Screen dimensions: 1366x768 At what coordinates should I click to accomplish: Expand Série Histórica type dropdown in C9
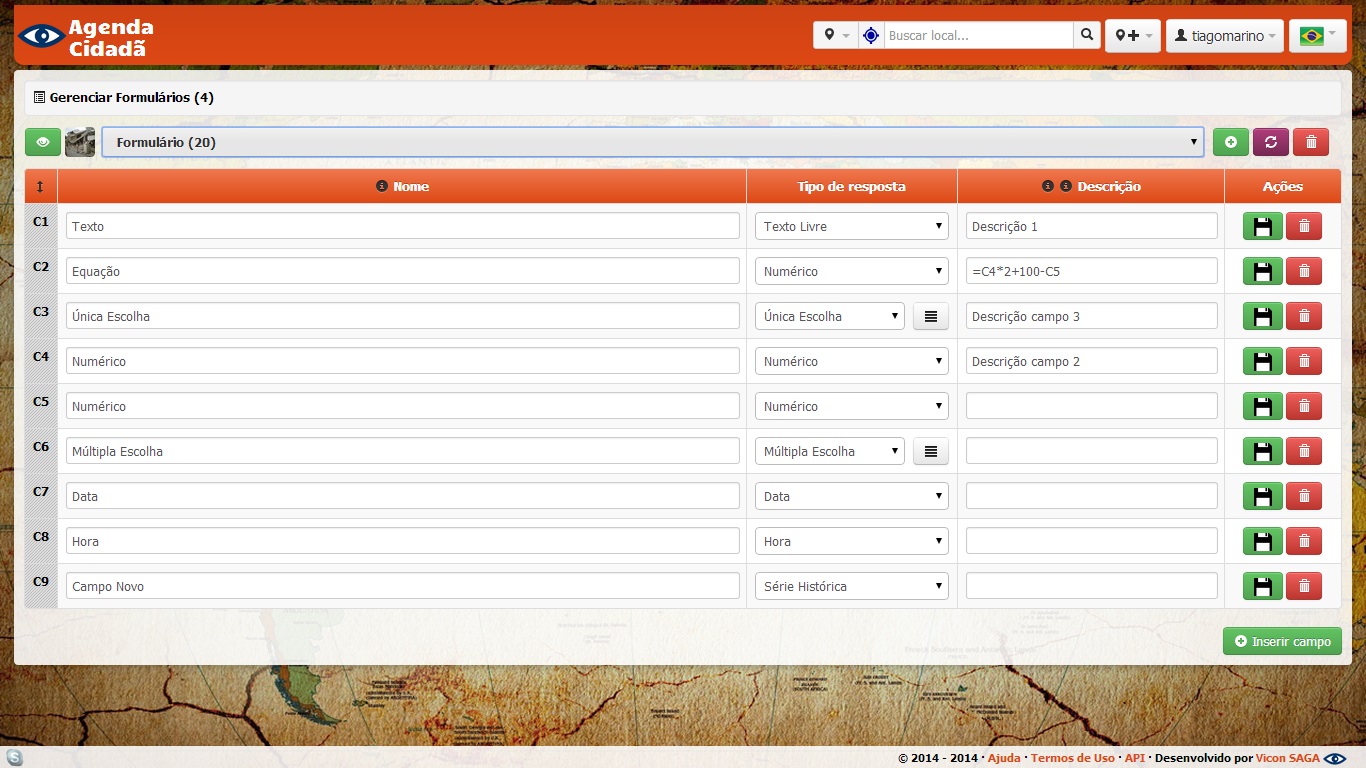[x=851, y=586]
